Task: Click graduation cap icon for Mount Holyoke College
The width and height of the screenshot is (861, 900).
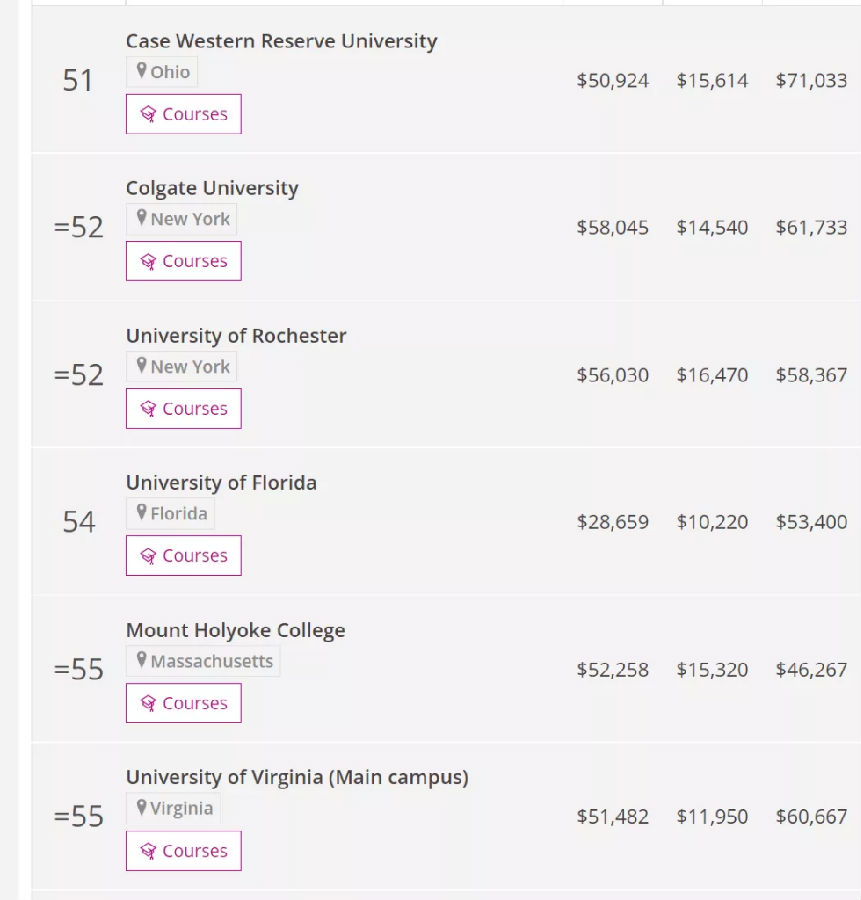Action: click(149, 703)
